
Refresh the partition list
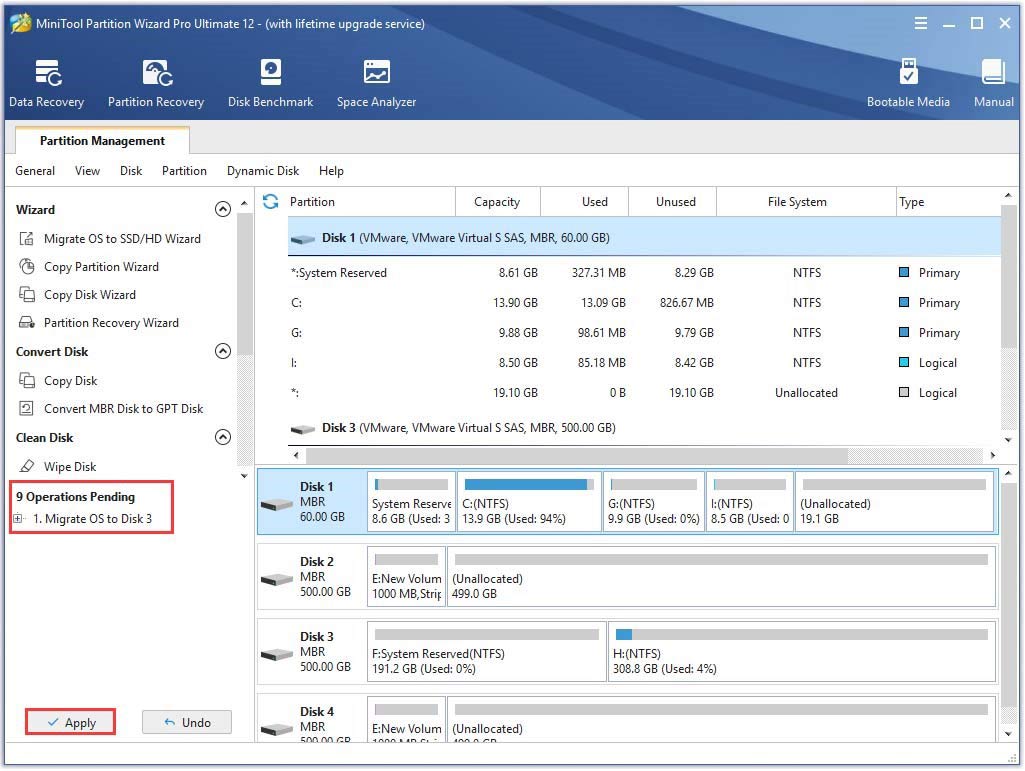click(269, 201)
